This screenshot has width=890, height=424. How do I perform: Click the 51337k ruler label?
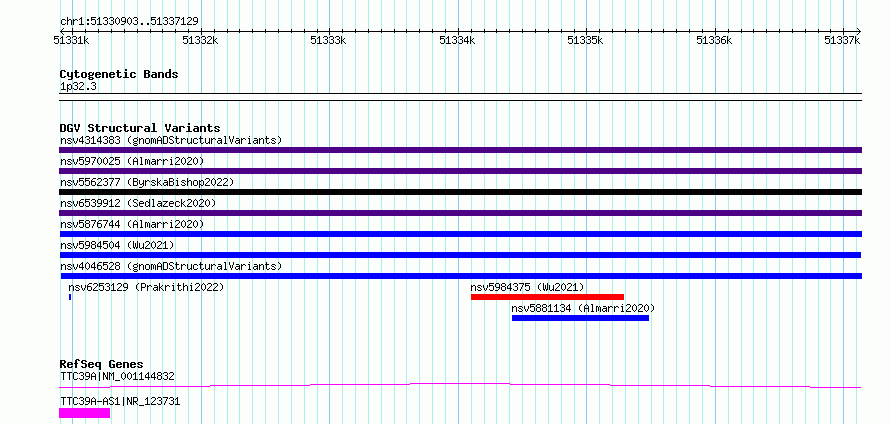(843, 40)
